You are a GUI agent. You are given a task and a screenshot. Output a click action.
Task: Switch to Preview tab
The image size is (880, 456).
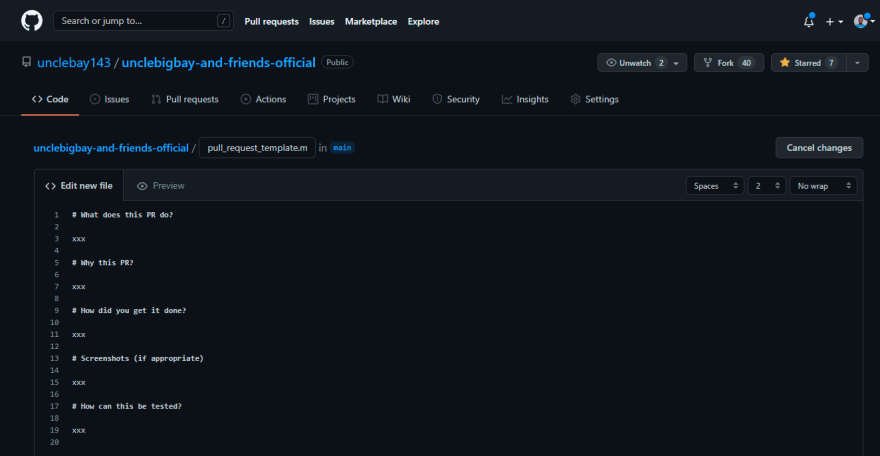tap(161, 186)
